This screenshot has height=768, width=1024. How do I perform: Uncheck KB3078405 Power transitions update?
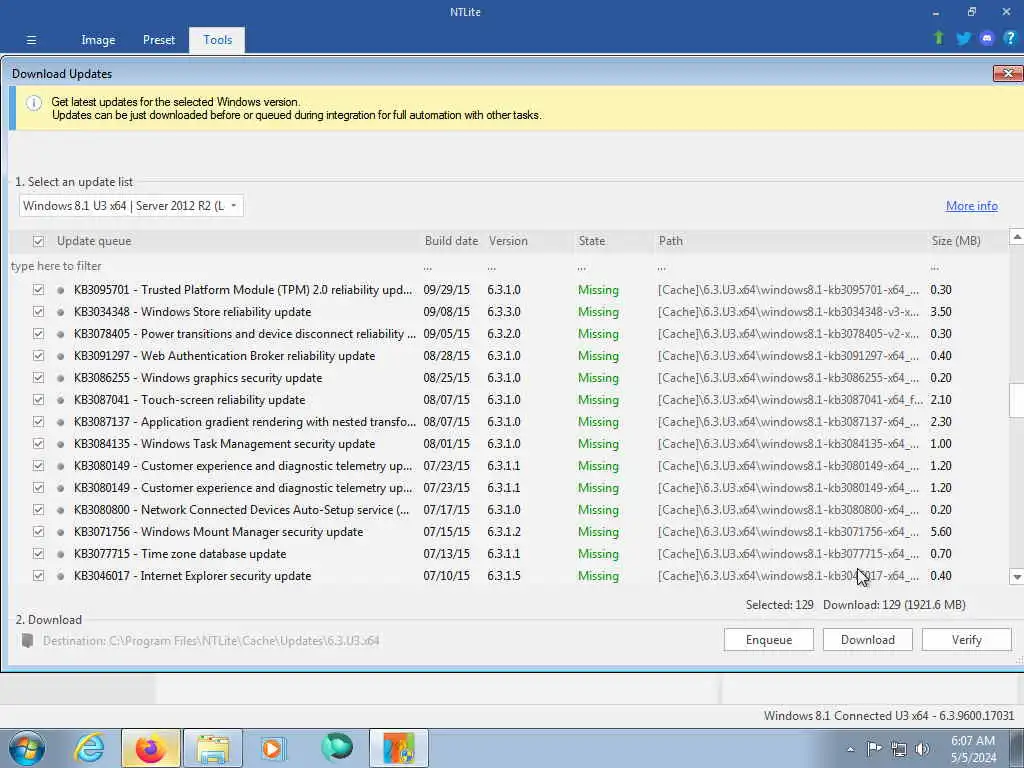point(39,334)
